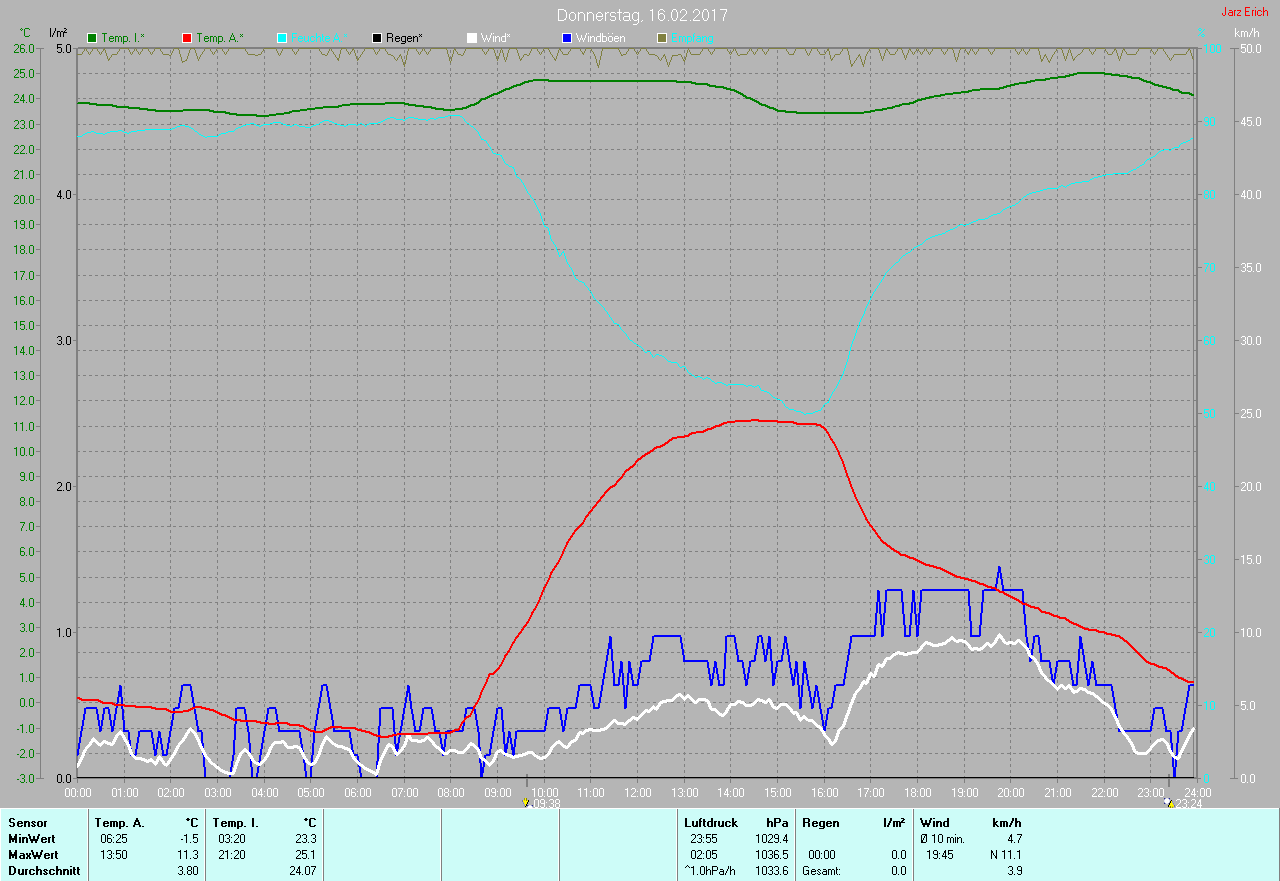1280x881 pixels.
Task: Click the red Temp. A. legend swatch
Action: [187, 38]
